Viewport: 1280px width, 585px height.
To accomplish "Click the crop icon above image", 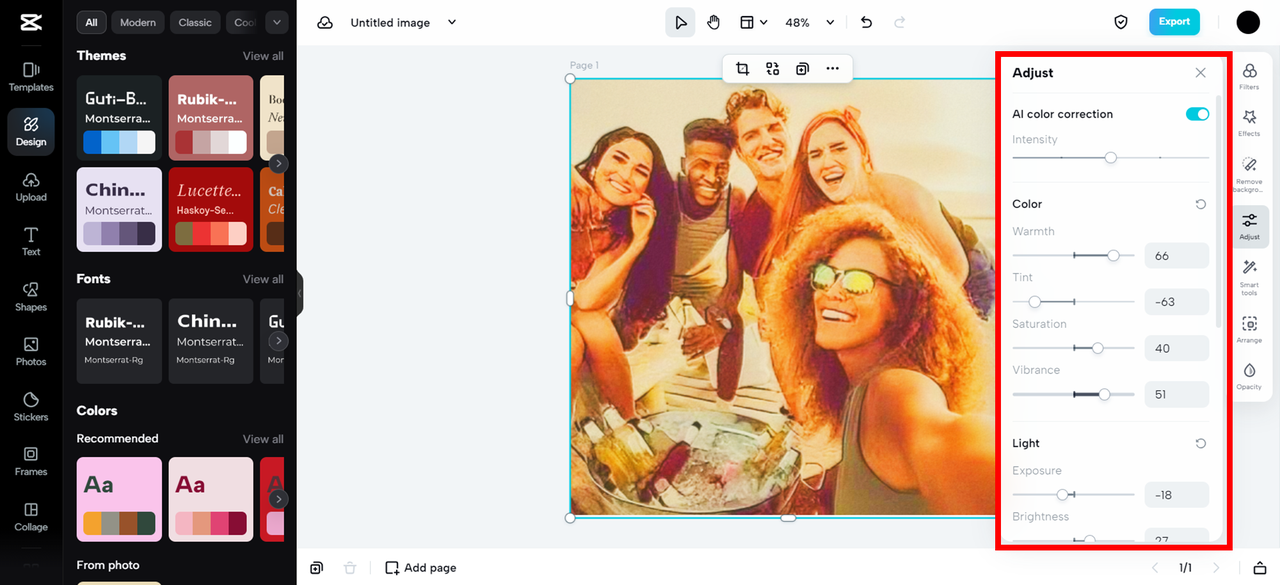I will (x=742, y=69).
